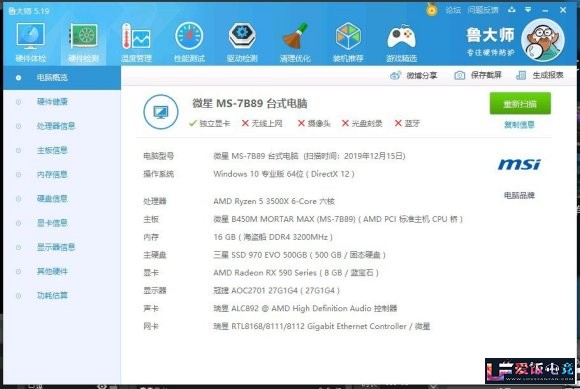580x389 pixels.
Task: Click the 独立显卡 checkmark status
Action: click(x=209, y=124)
